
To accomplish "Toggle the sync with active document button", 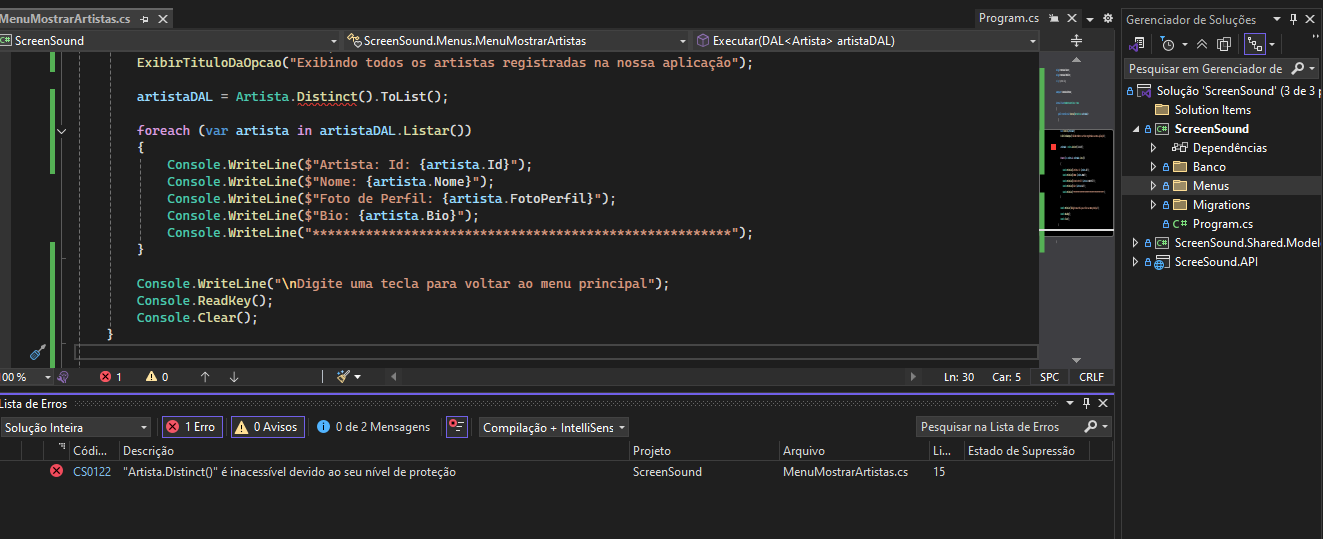I will tap(1254, 44).
